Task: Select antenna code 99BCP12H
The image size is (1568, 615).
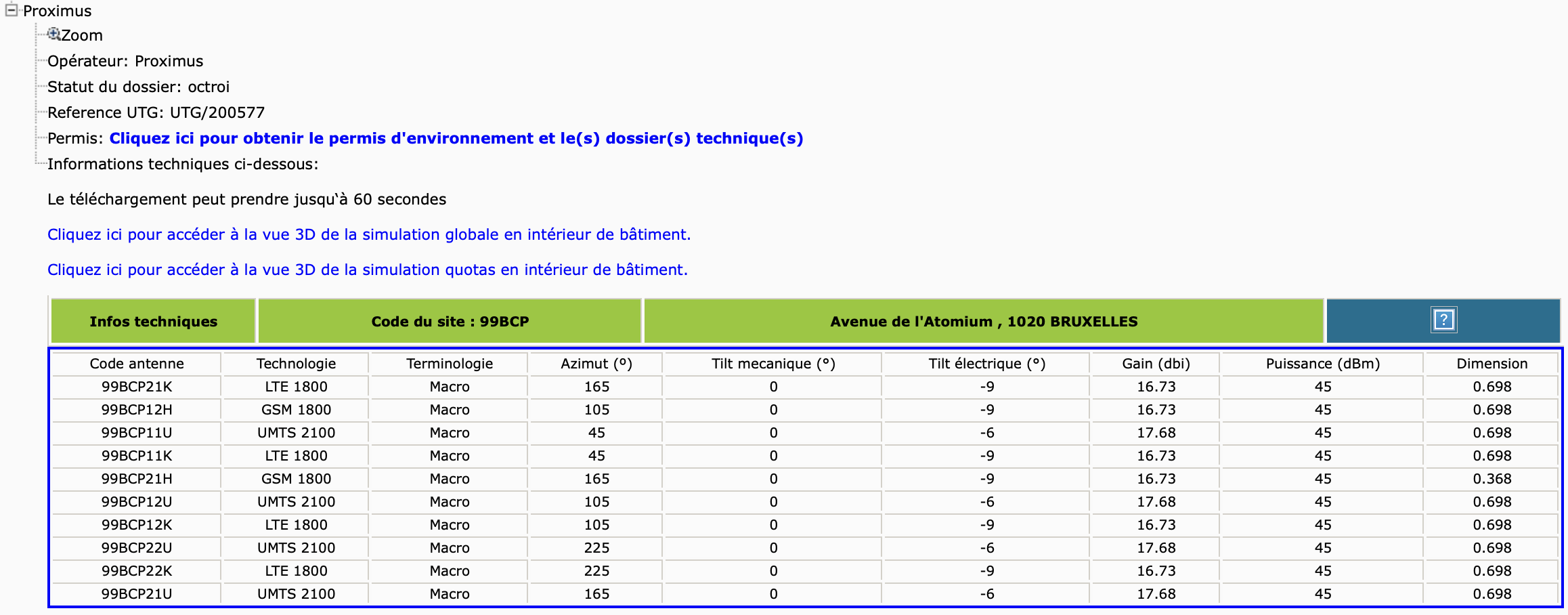Action: (137, 410)
